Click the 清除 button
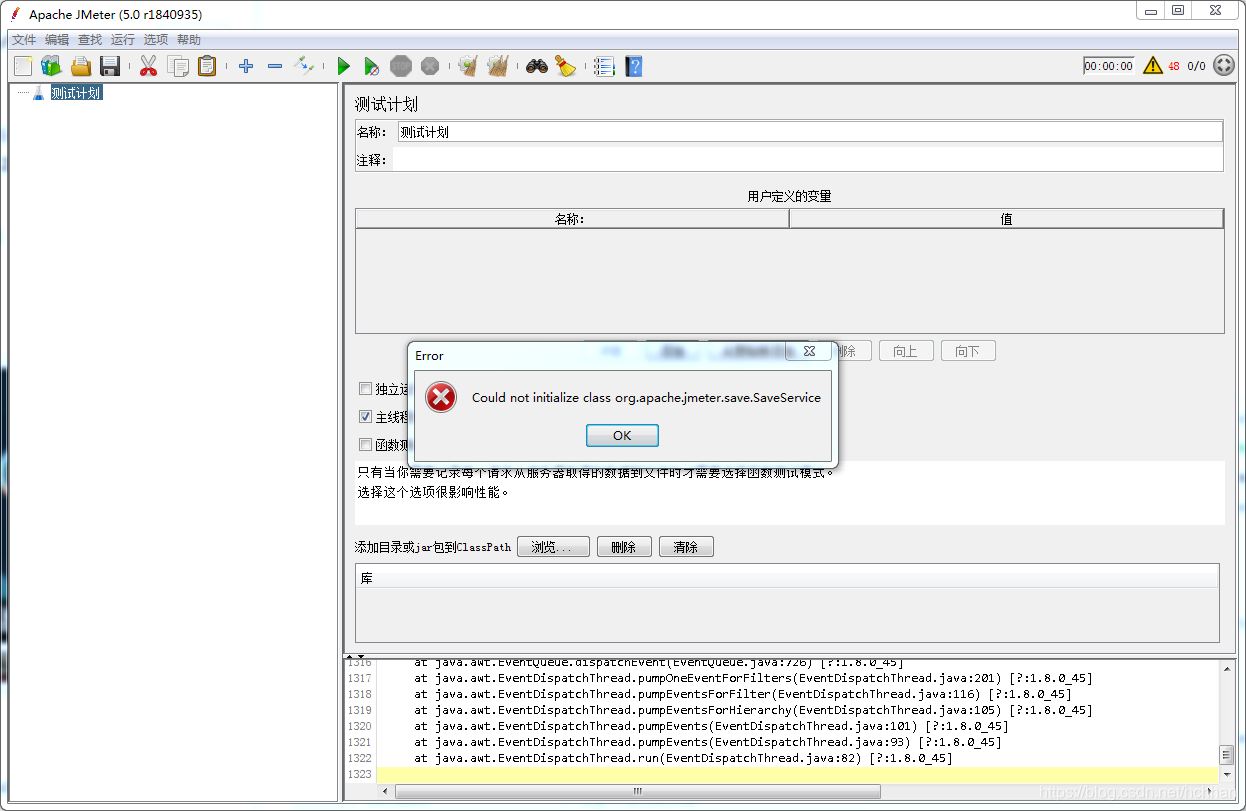The image size is (1246, 811). [686, 547]
